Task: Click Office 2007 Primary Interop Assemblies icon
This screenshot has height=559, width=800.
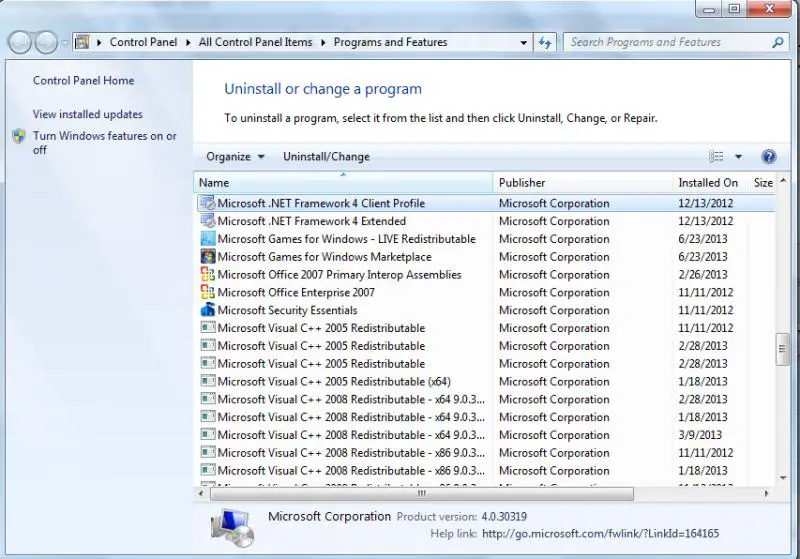Action: coord(208,274)
